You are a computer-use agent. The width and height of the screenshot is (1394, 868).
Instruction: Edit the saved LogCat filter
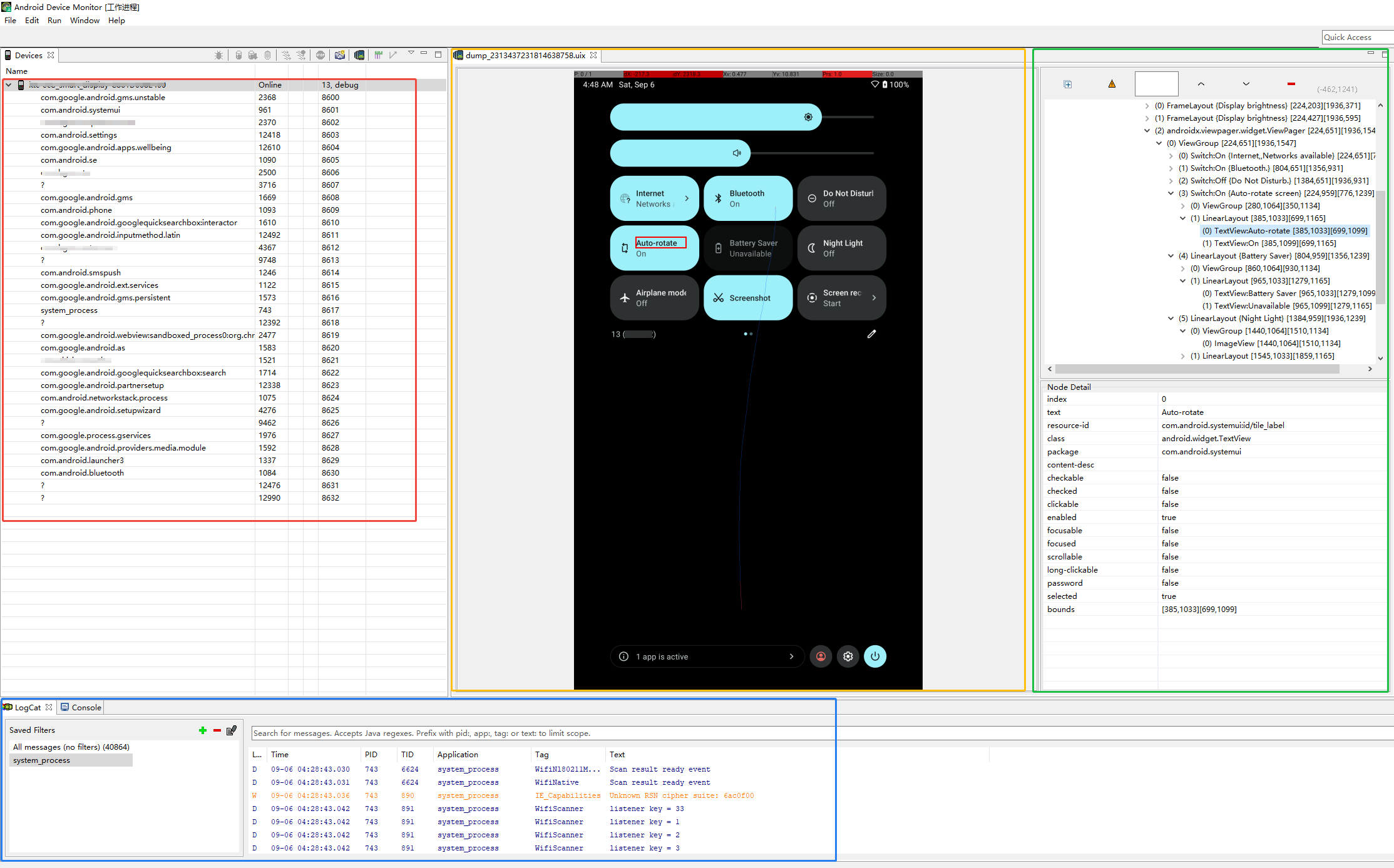click(x=232, y=730)
